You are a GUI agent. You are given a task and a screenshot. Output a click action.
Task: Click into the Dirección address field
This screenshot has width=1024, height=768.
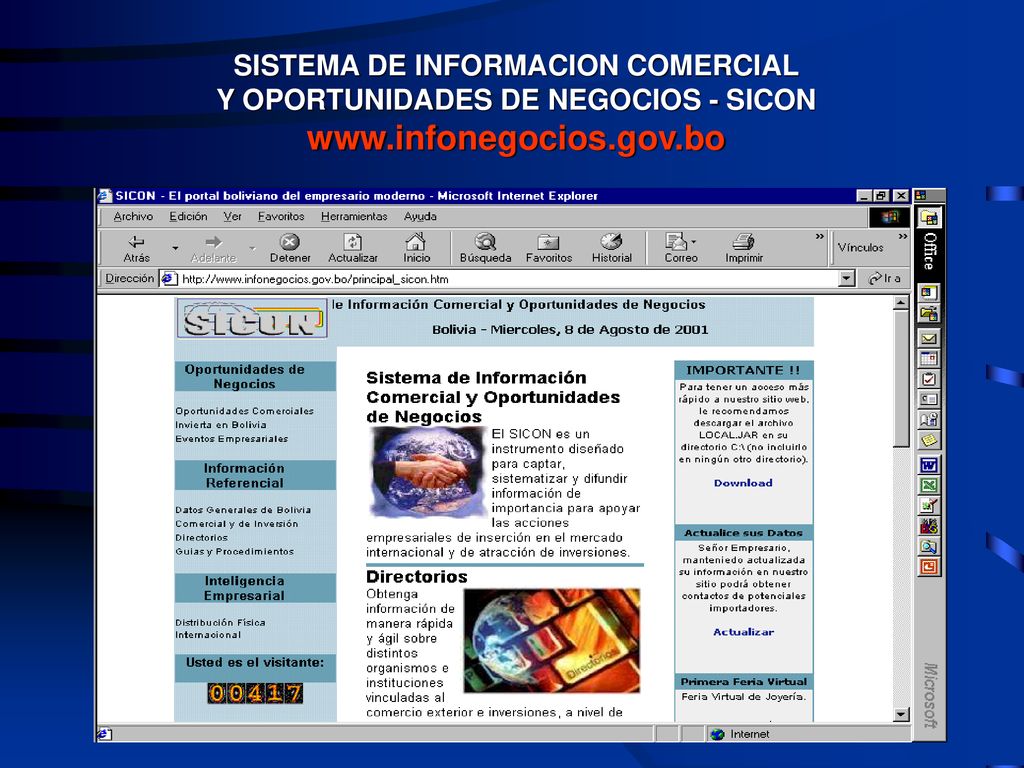click(509, 279)
